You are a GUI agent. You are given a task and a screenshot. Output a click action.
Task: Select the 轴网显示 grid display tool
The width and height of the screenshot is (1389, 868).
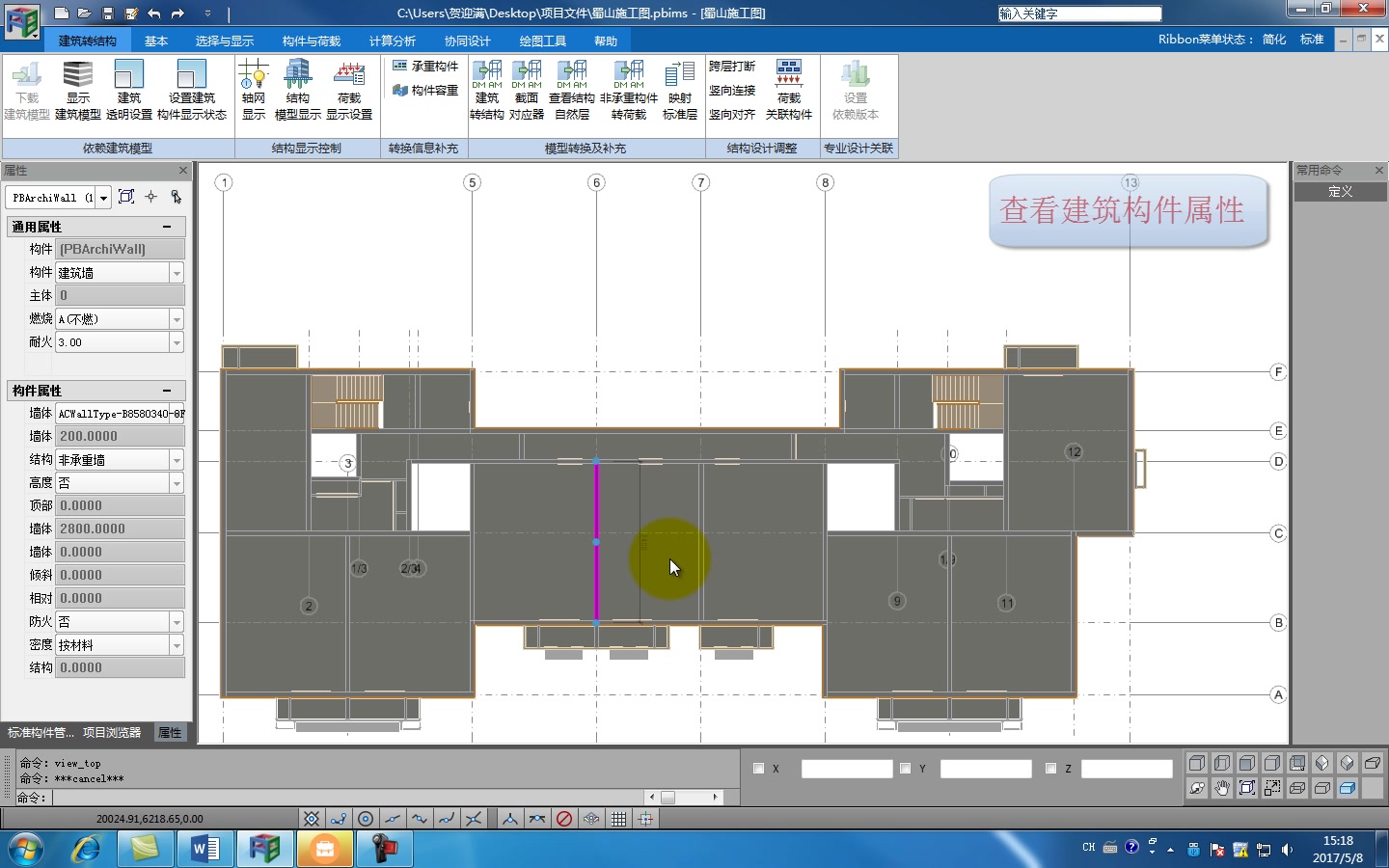point(253,90)
